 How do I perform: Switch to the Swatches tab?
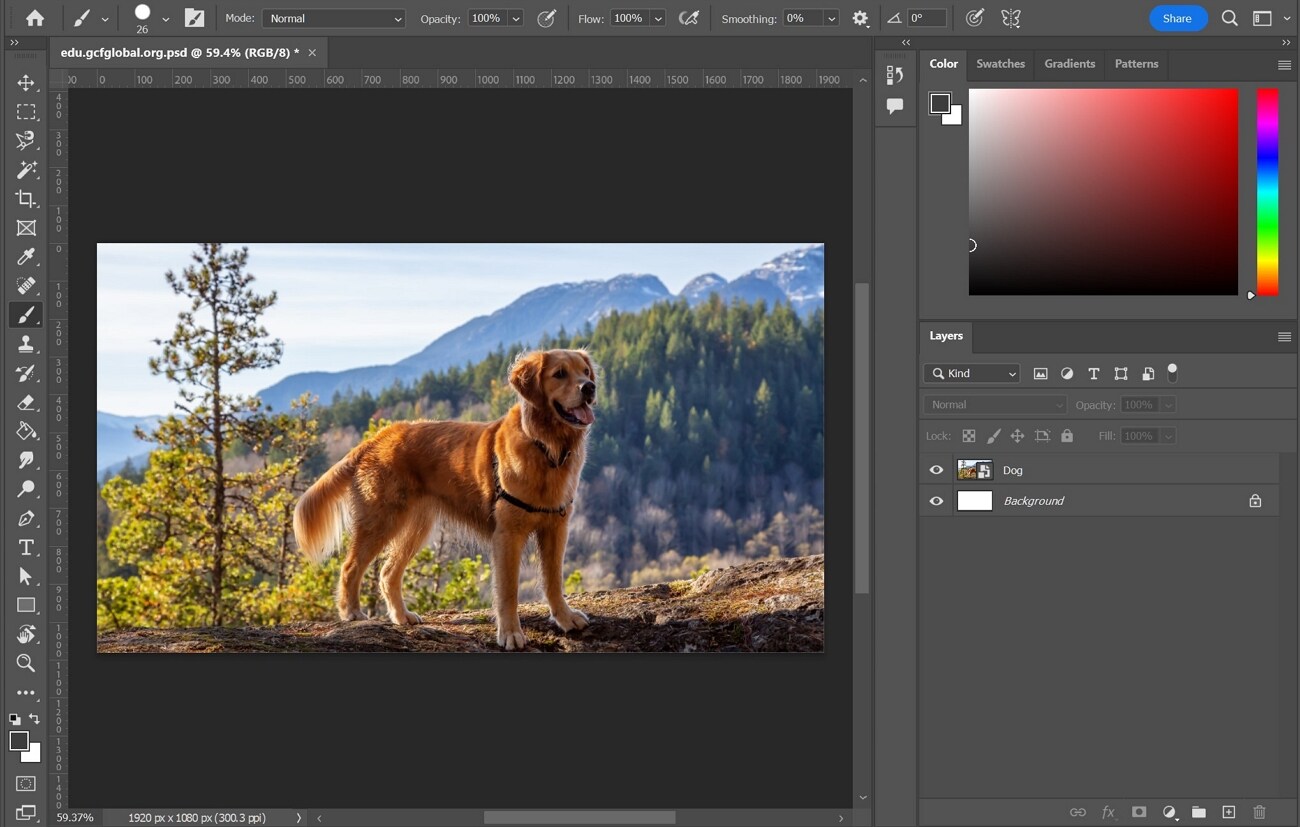coord(1000,63)
